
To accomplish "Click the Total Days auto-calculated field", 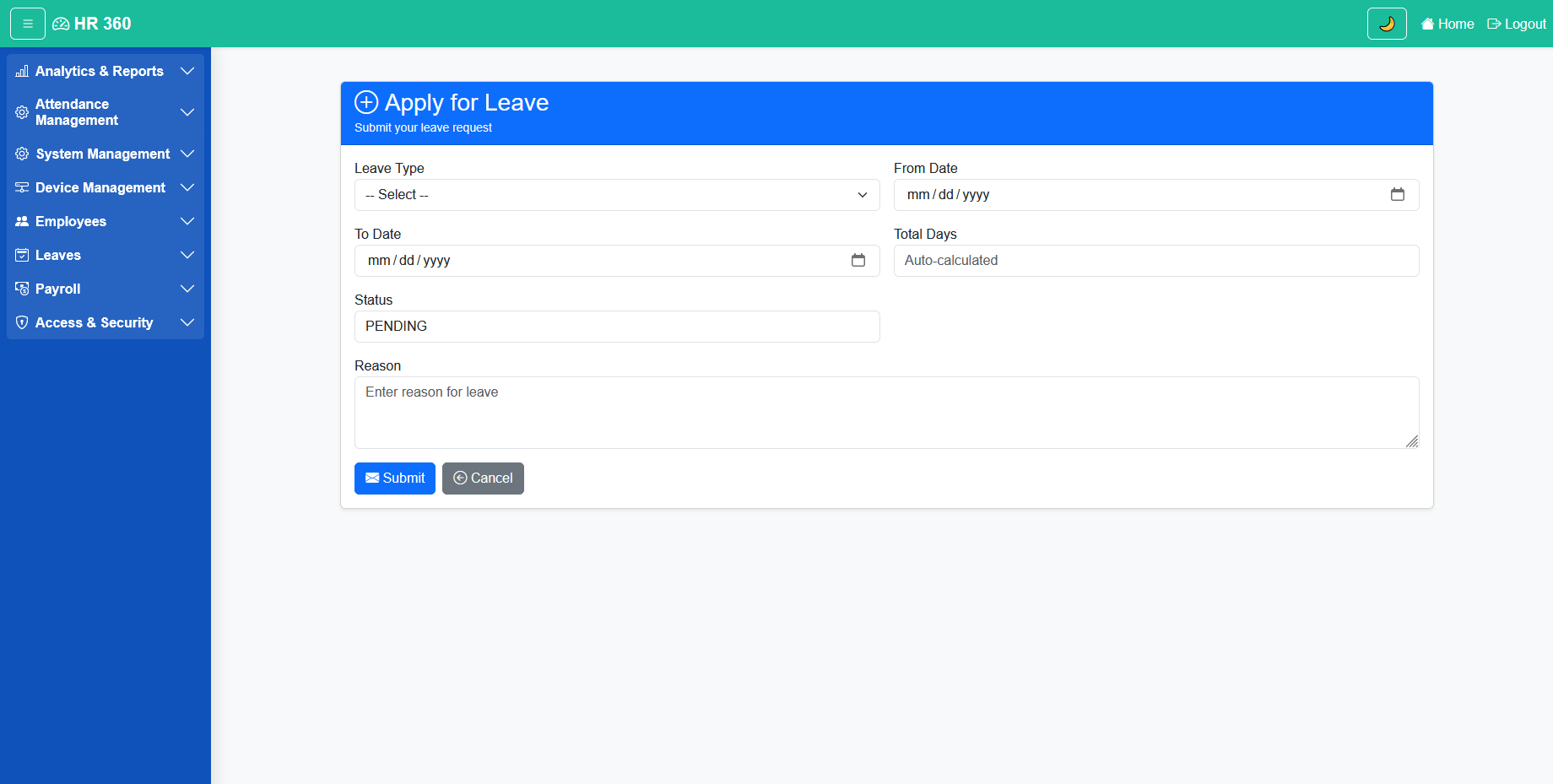I will tap(1155, 261).
